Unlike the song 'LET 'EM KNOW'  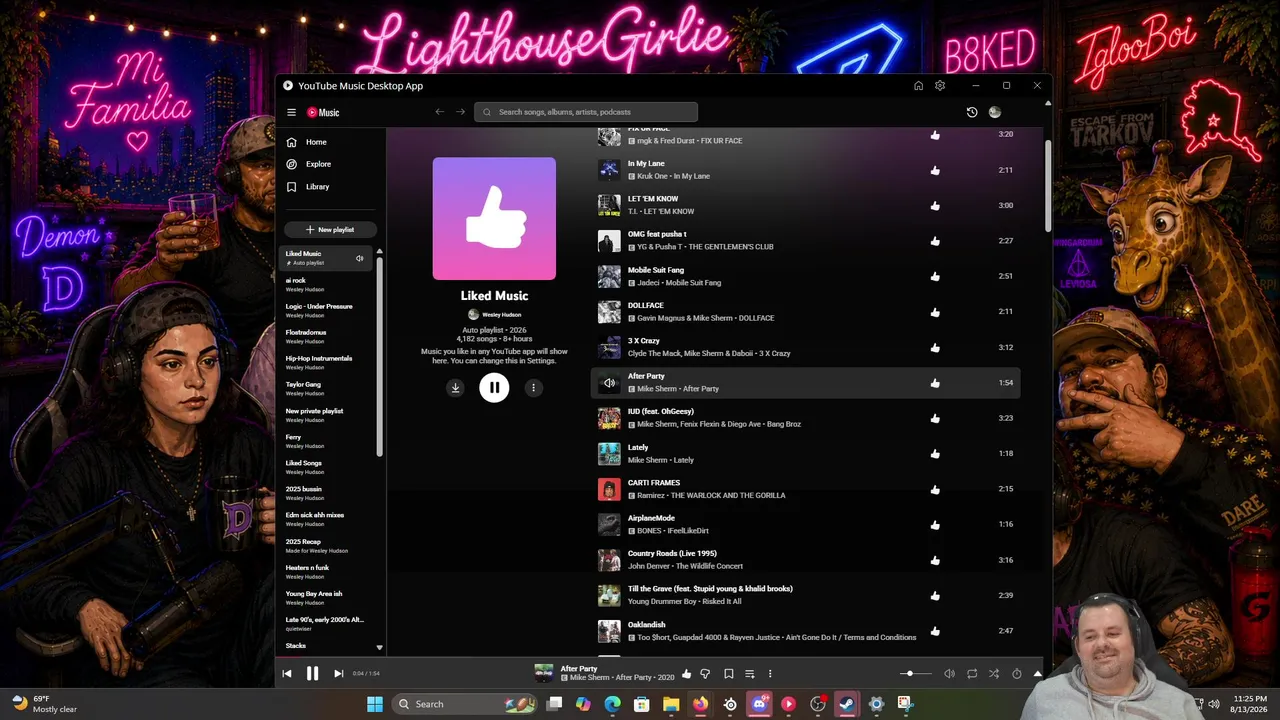coord(935,206)
